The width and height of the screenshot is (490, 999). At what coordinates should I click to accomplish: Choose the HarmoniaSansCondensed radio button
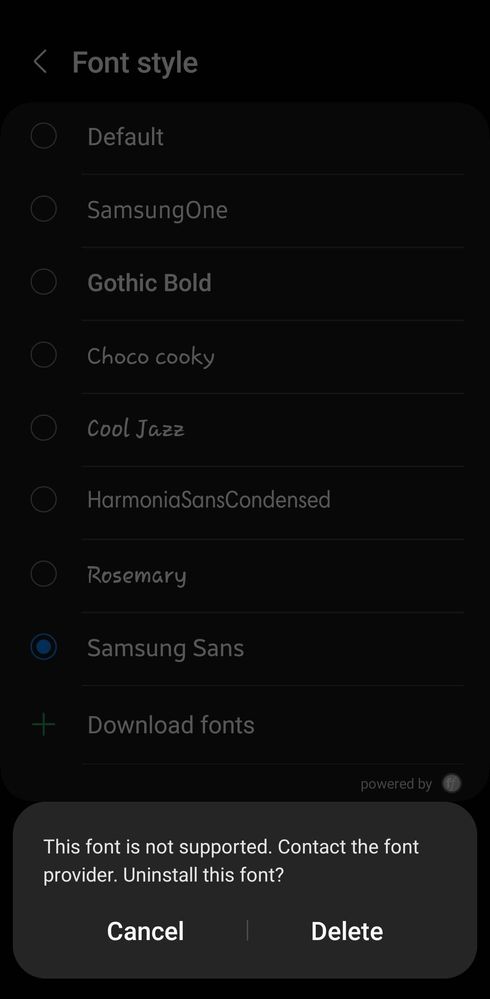point(43,500)
